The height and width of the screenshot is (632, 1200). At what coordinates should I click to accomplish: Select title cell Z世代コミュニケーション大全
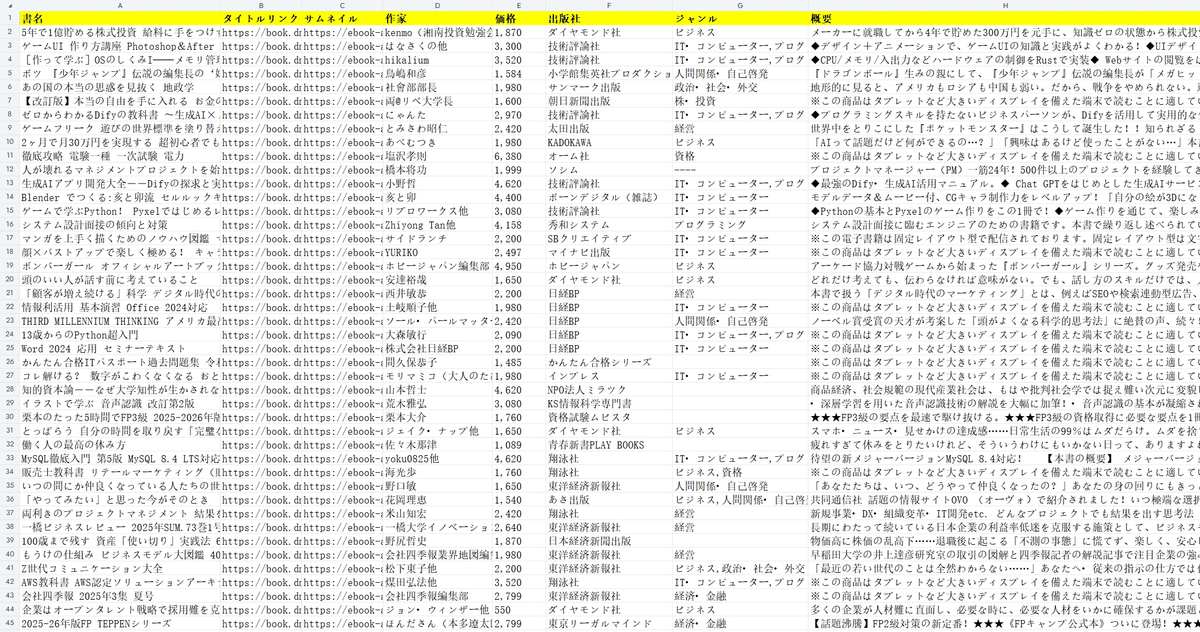coord(120,568)
